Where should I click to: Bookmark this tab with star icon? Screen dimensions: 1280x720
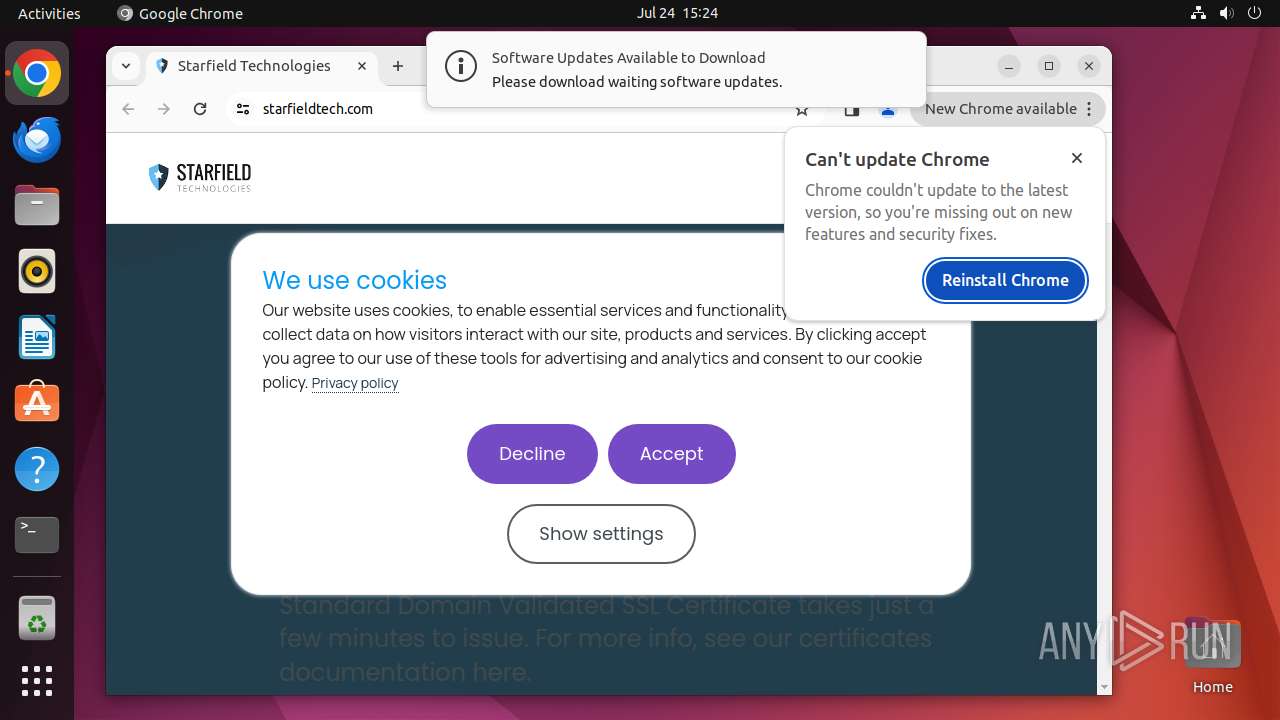(x=802, y=111)
